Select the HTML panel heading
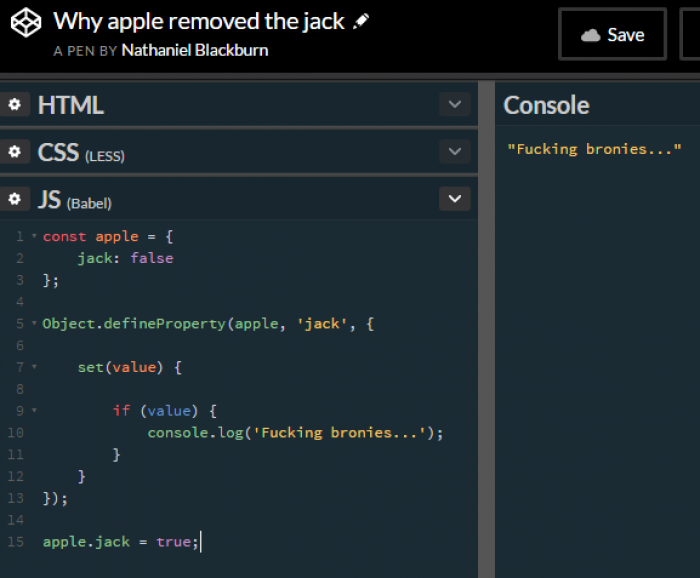Image resolution: width=700 pixels, height=578 pixels. click(71, 105)
